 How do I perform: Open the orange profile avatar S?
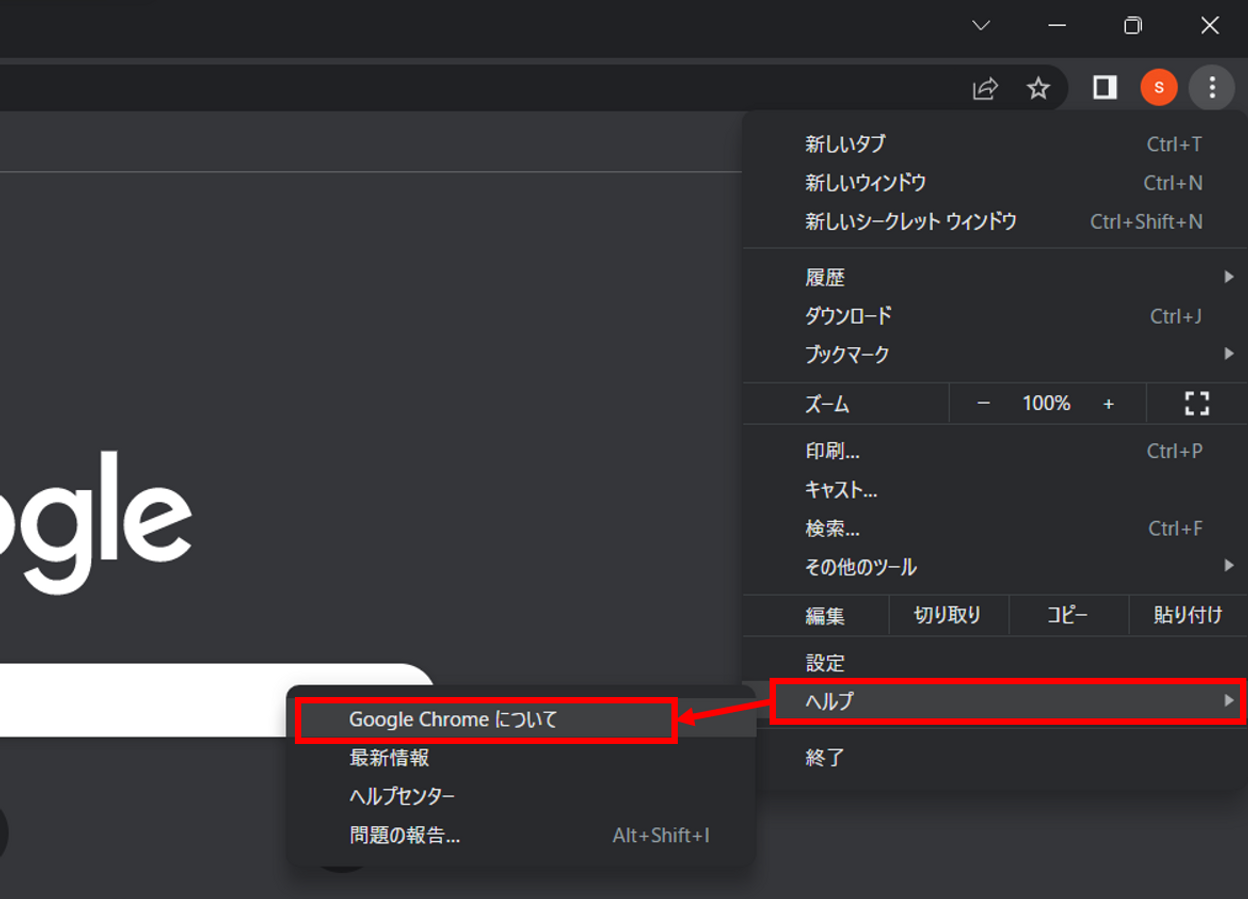click(x=1158, y=88)
